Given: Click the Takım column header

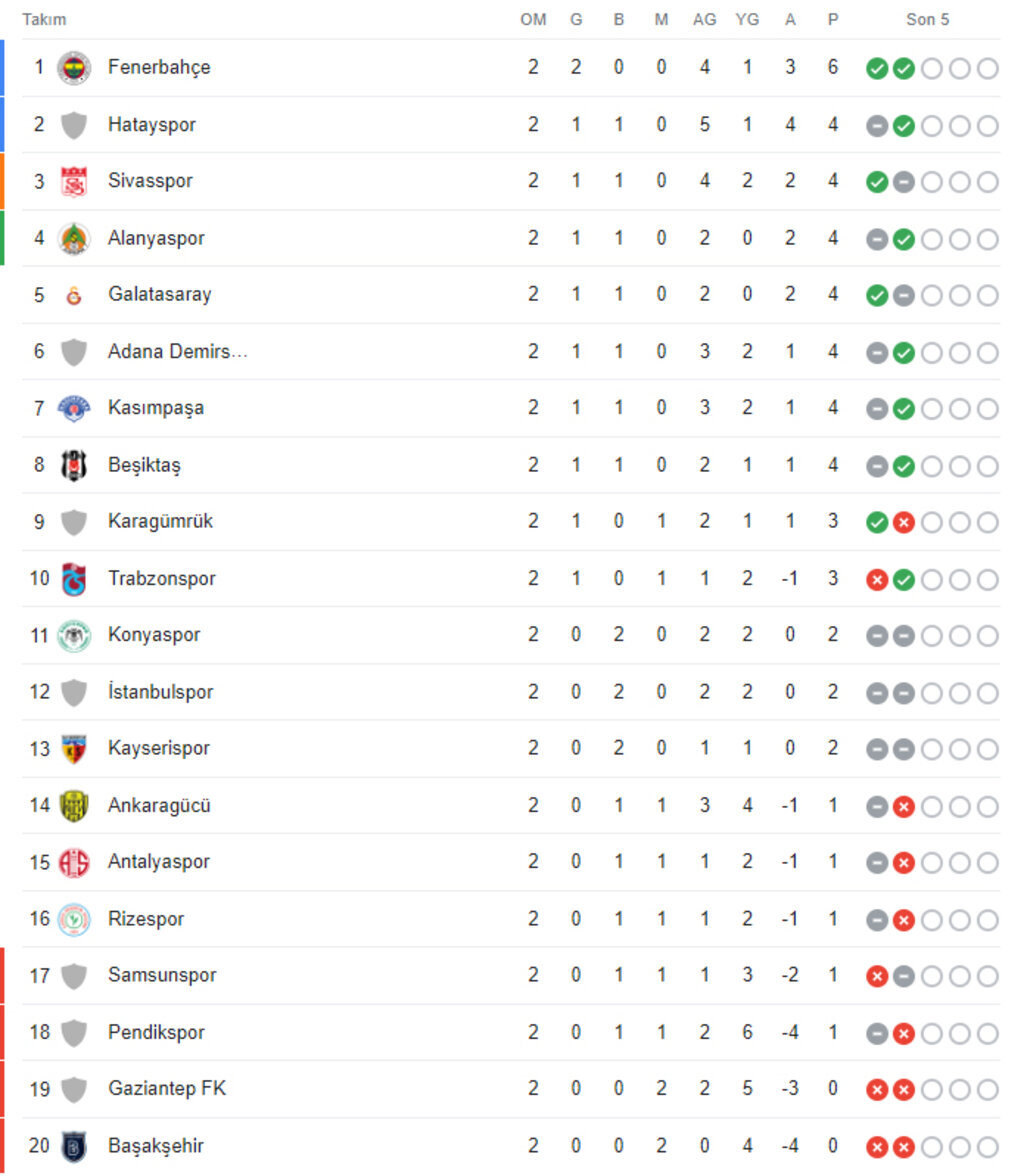Looking at the screenshot, I should (x=44, y=20).
